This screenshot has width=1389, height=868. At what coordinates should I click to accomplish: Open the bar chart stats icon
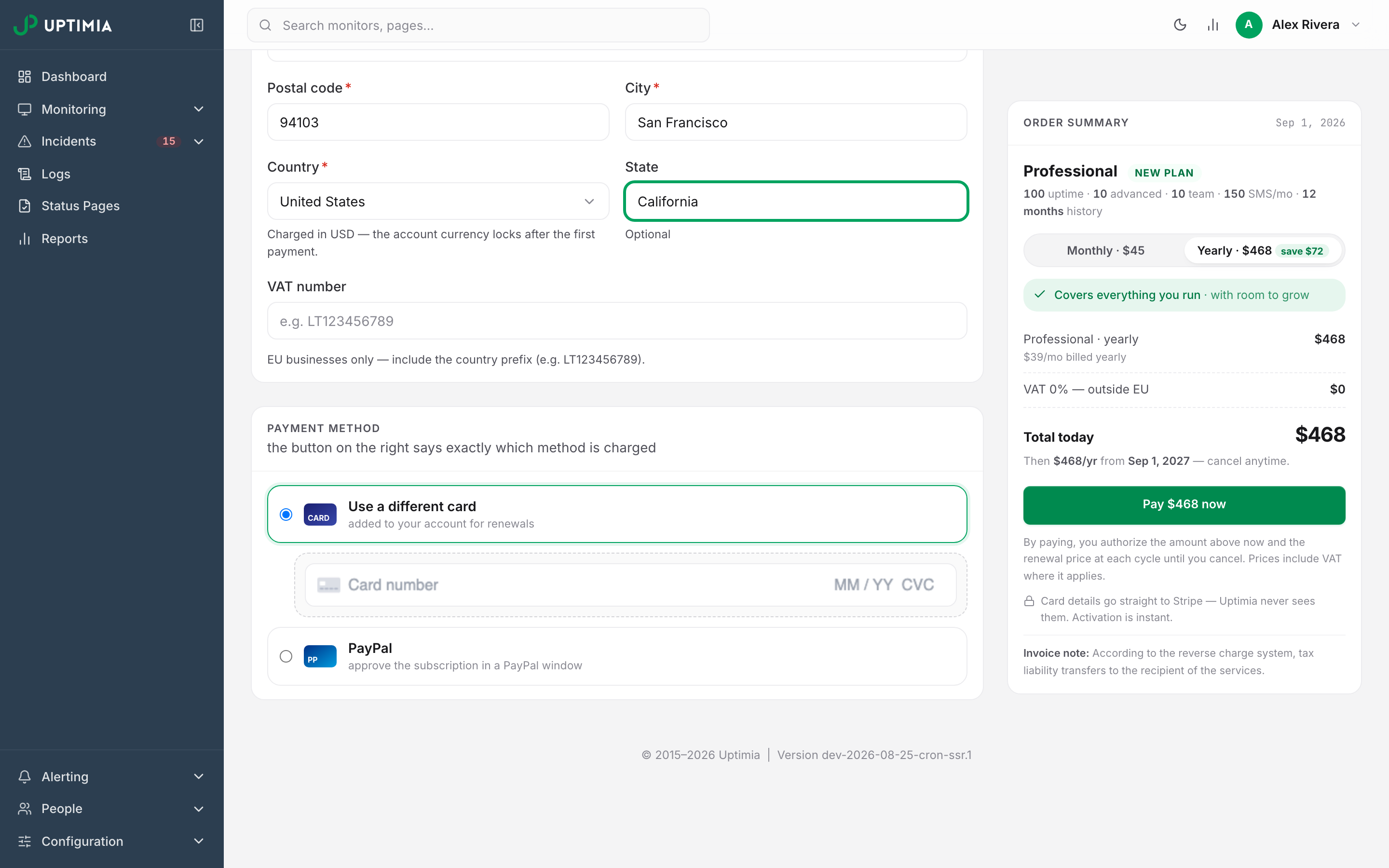click(1213, 25)
